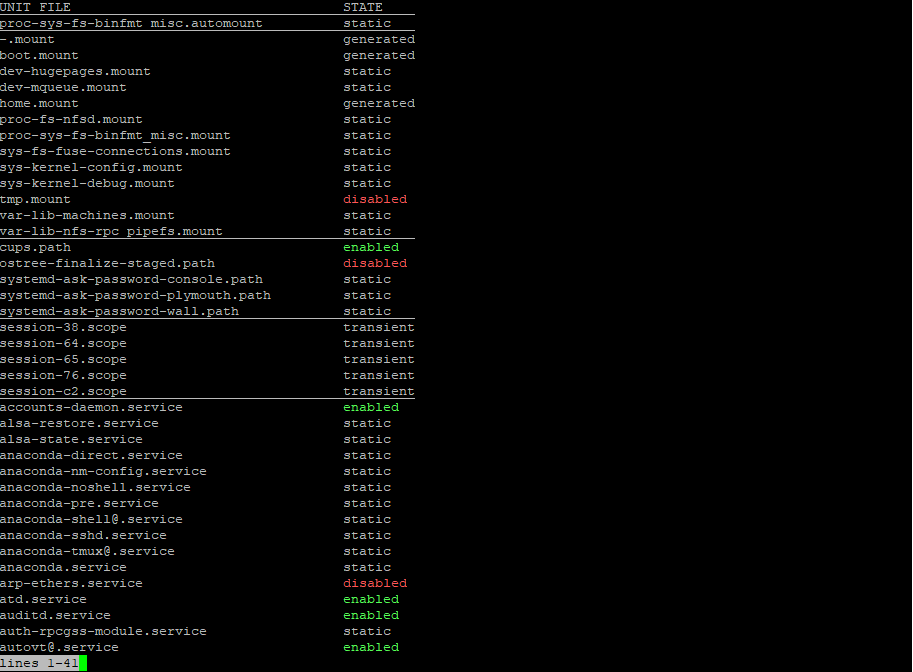Image resolution: width=913 pixels, height=672 pixels.
Task: Select atd.service unit name
Action: click(43, 600)
